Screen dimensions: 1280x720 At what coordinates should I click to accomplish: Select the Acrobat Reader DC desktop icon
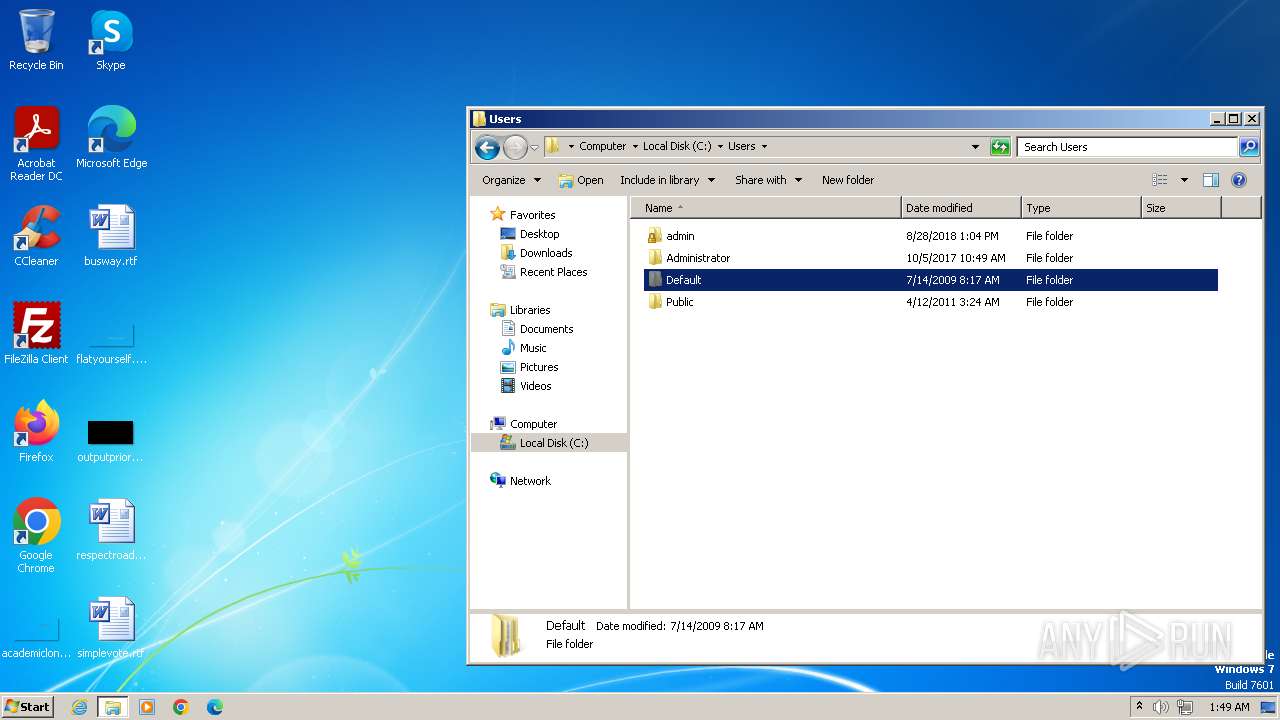pos(36,143)
